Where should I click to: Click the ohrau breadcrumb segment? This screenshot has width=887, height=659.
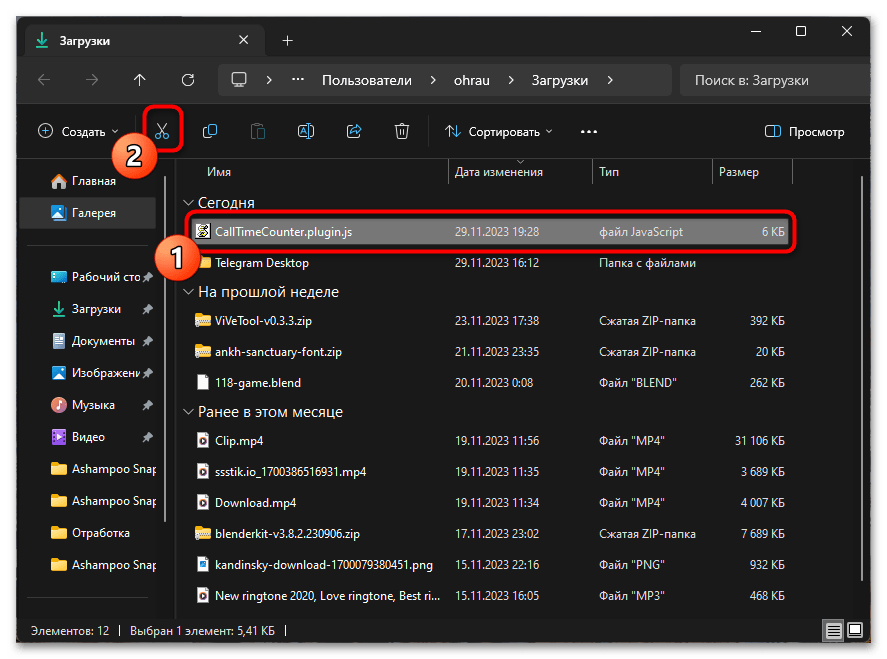(x=474, y=80)
